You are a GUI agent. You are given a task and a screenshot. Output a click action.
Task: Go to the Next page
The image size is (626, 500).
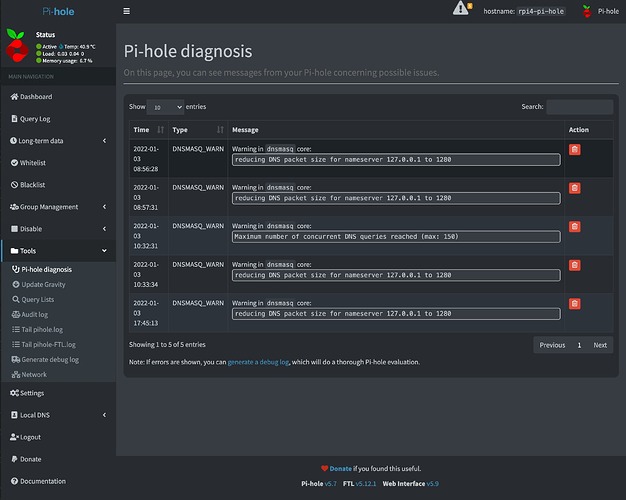click(599, 345)
